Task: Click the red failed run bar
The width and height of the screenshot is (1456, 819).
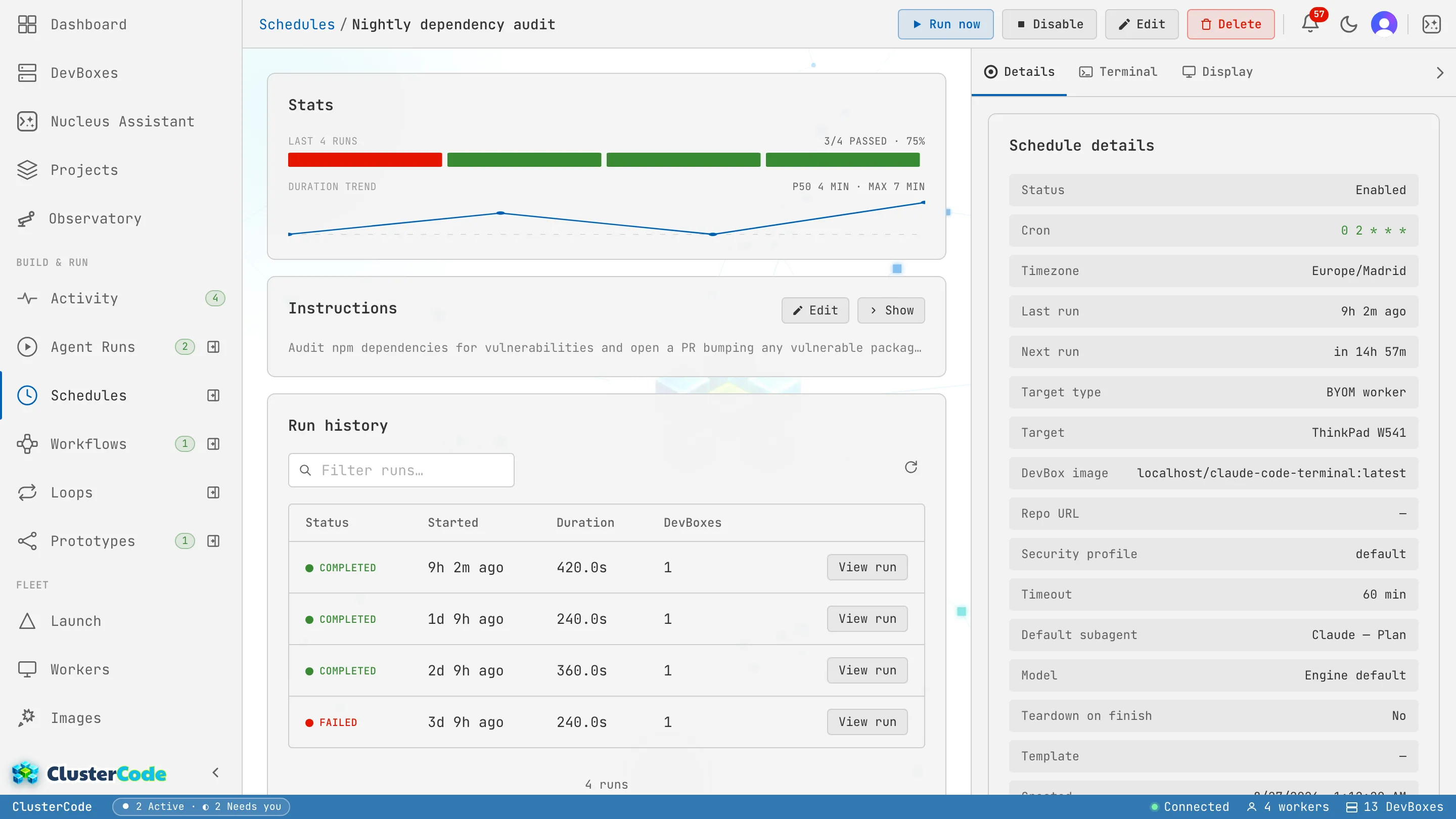Action: (x=365, y=160)
